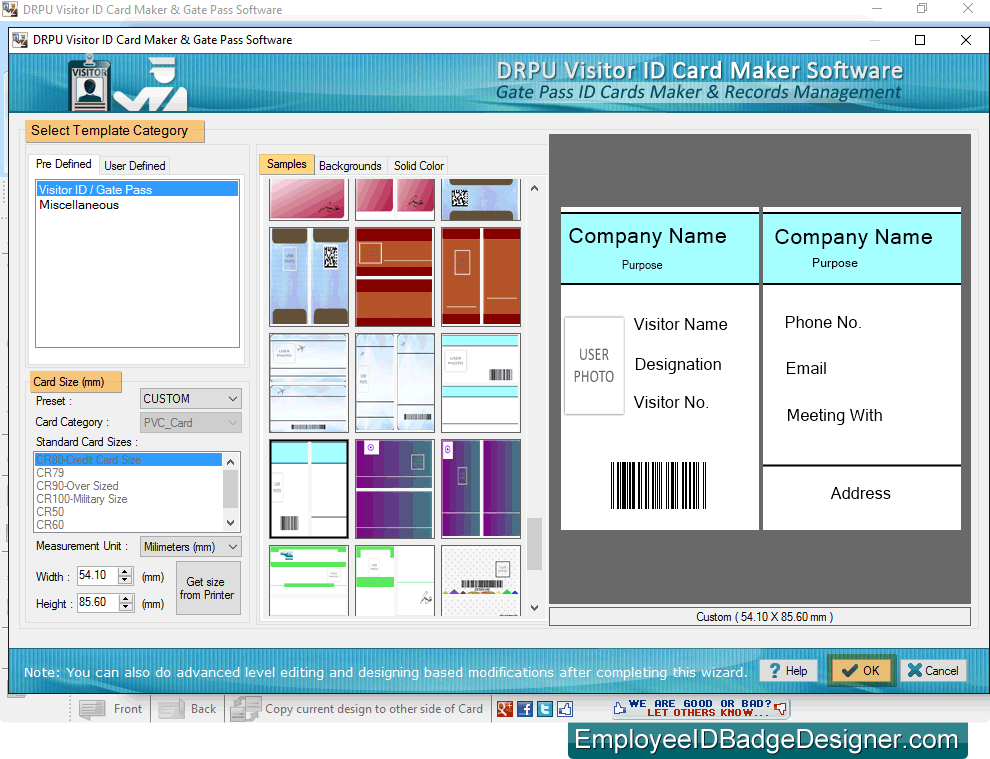Open the Preset dropdown showing CUSTOM
The height and width of the screenshot is (759, 990).
[x=191, y=398]
